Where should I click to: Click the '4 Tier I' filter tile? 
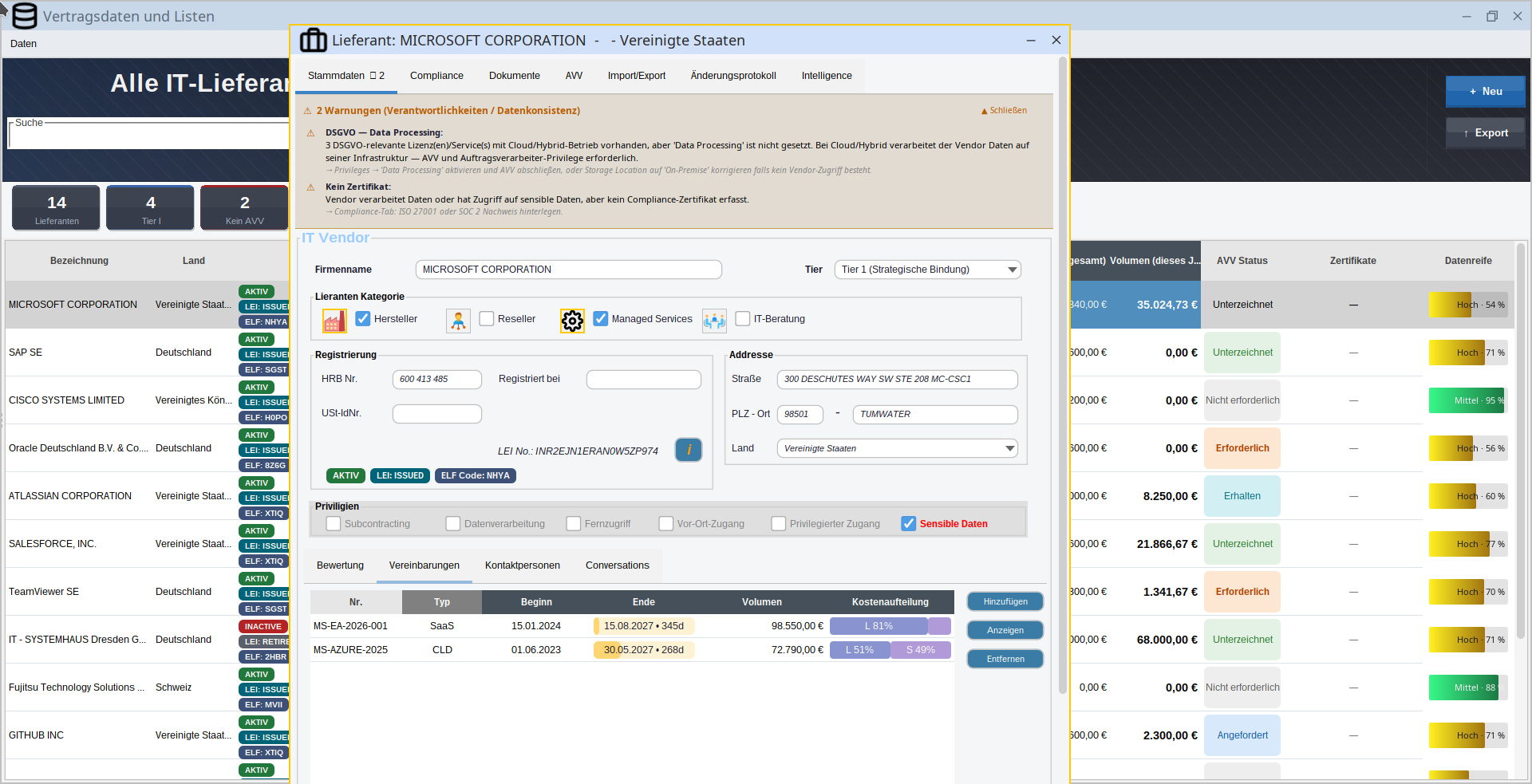(151, 208)
